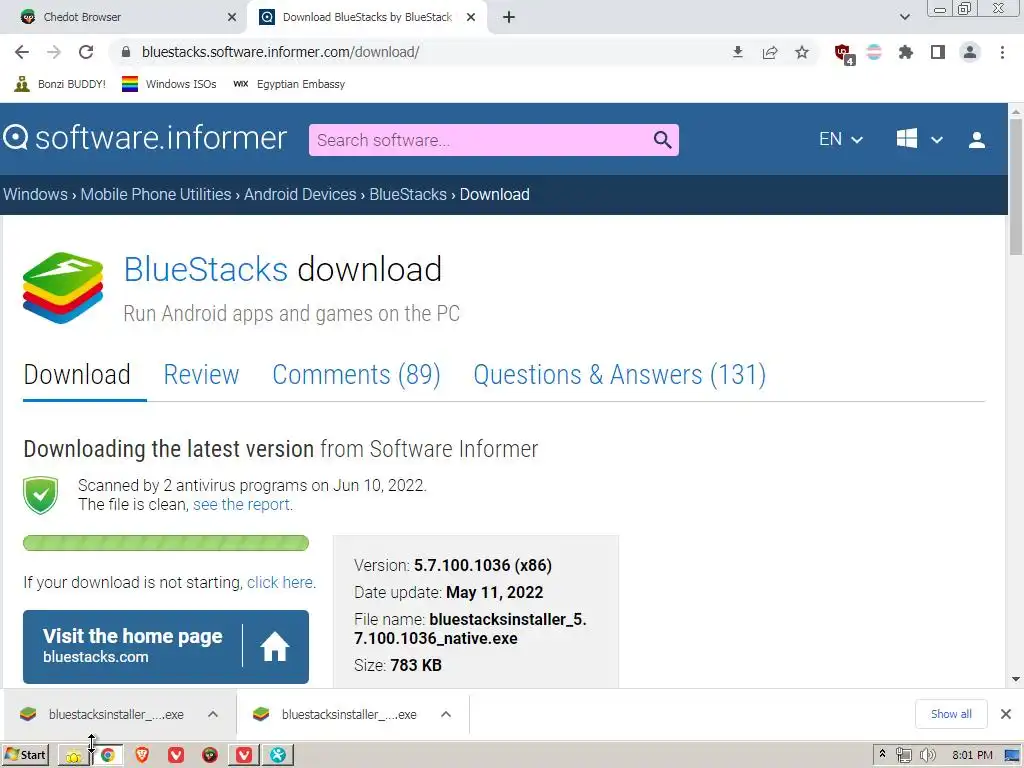Open Chrome from the taskbar
Screen dimensions: 1024x768
[x=108, y=755]
